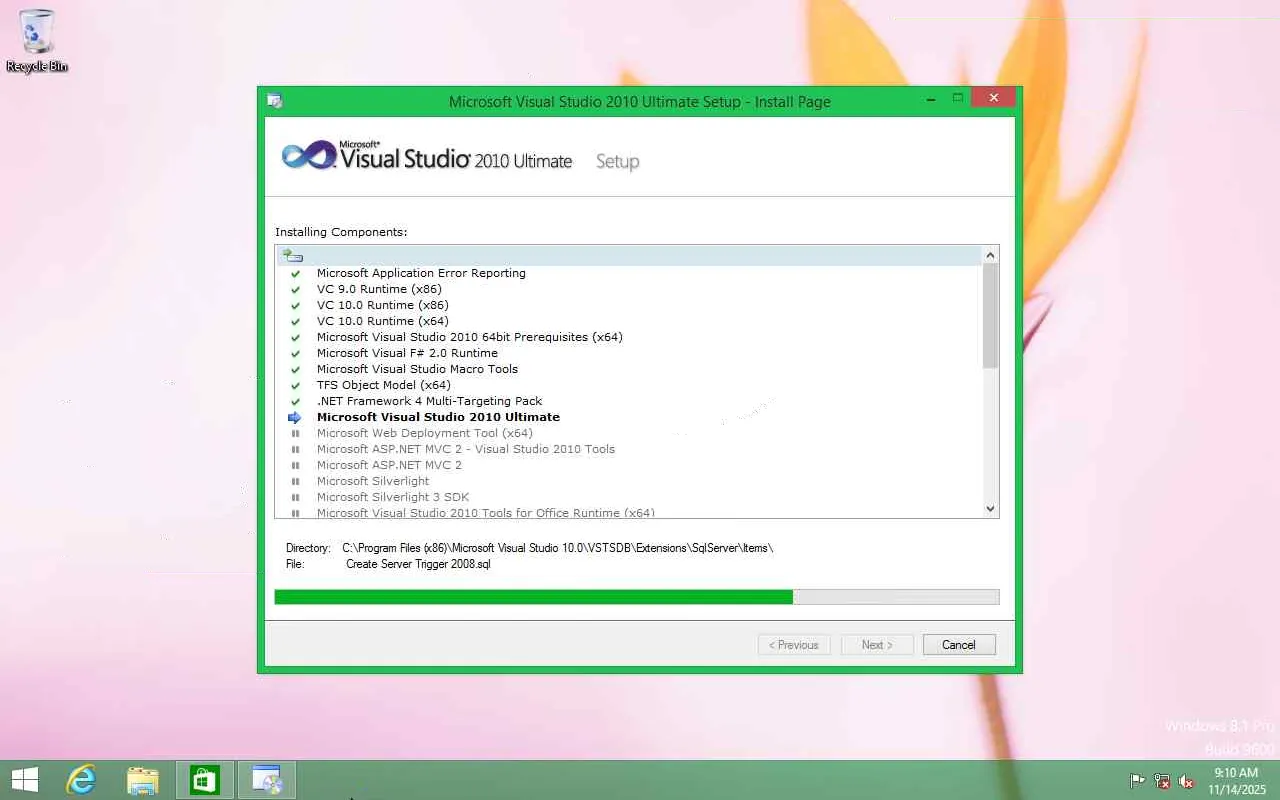Screen dimensions: 1280x800
Task: Click checkmark beside VC 10.0 Runtime (x64)
Action: (295, 321)
